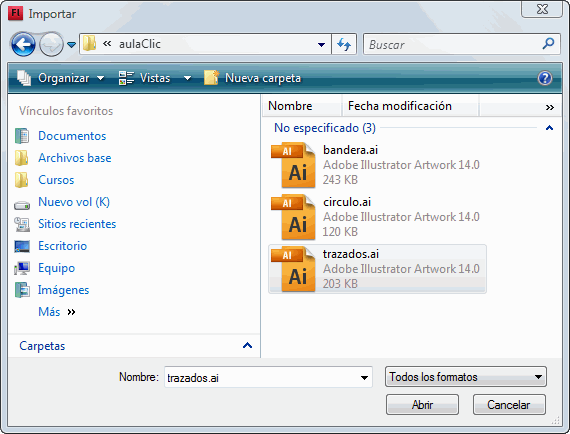This screenshot has width=570, height=434.
Task: Open Escritorio location
Action: coord(63,246)
